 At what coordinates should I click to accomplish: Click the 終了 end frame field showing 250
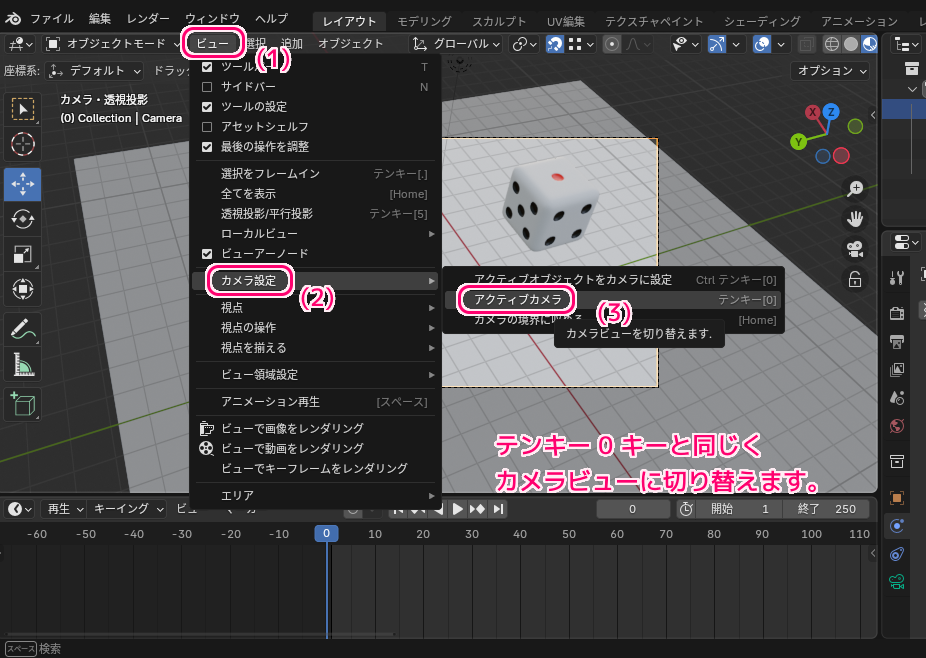(831, 508)
